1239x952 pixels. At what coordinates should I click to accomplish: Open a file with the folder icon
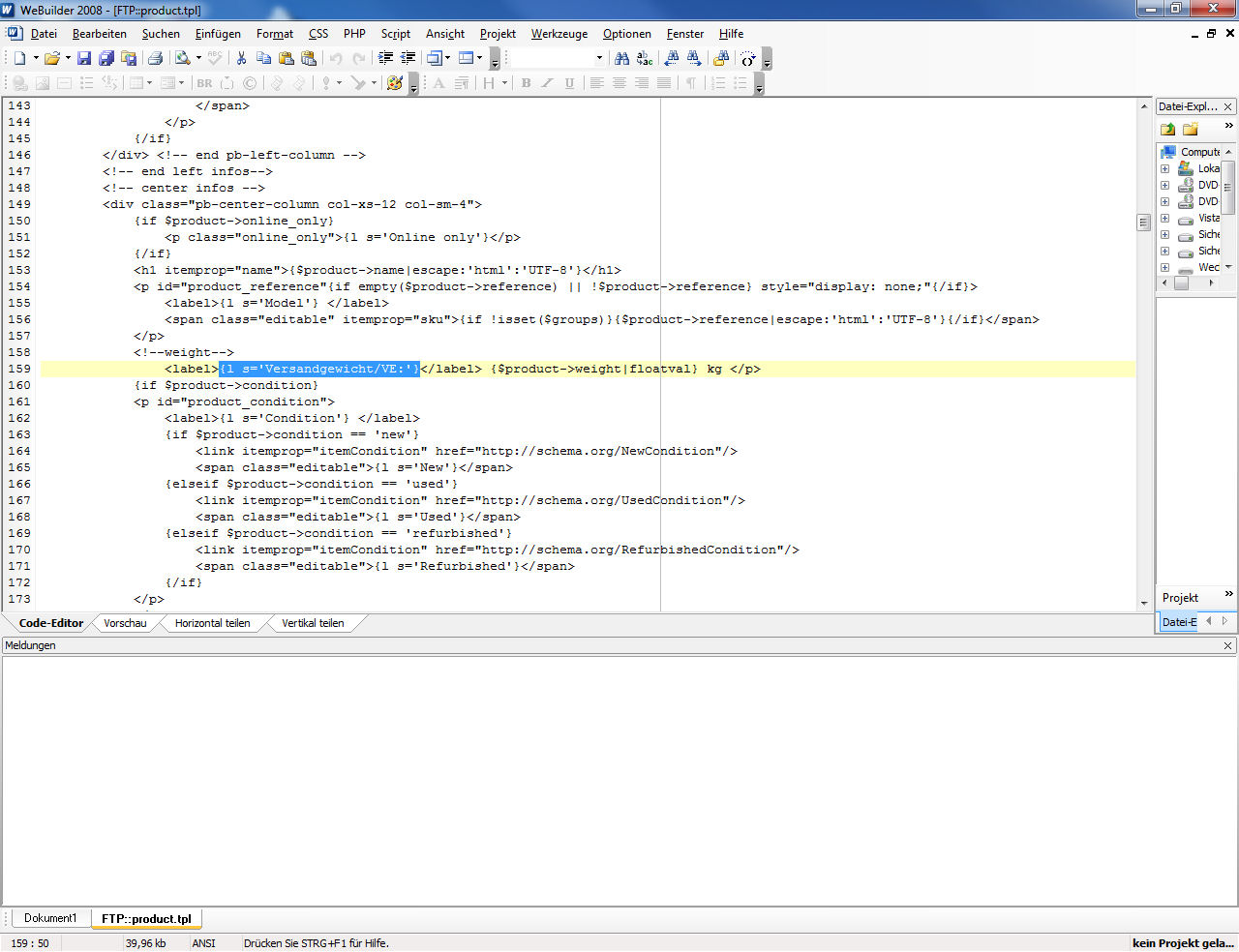52,58
